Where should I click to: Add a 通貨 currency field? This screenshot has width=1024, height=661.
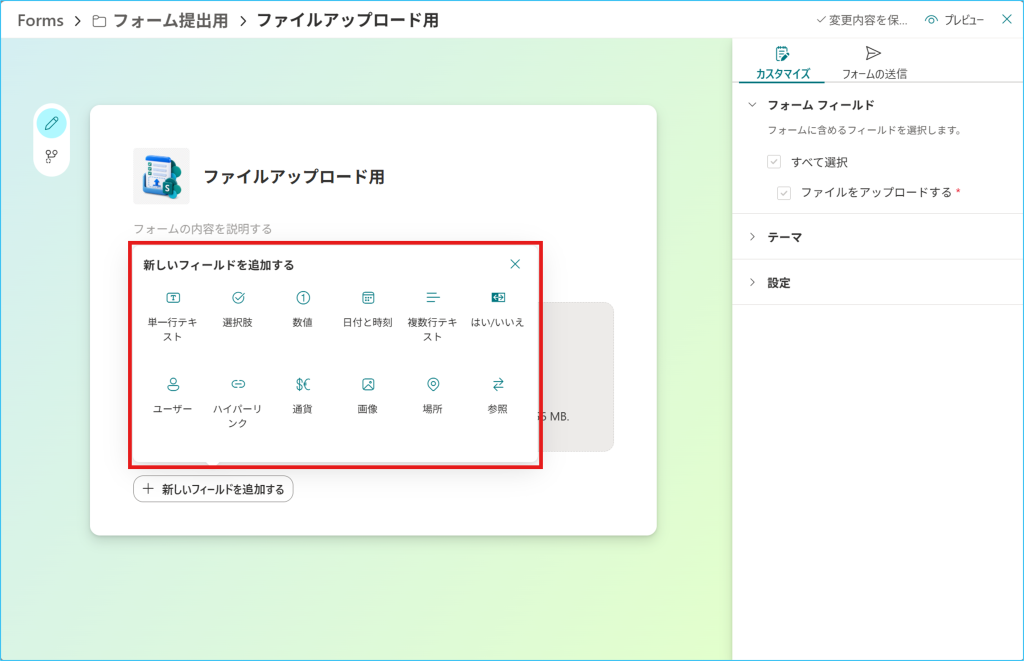pyautogui.click(x=302, y=396)
